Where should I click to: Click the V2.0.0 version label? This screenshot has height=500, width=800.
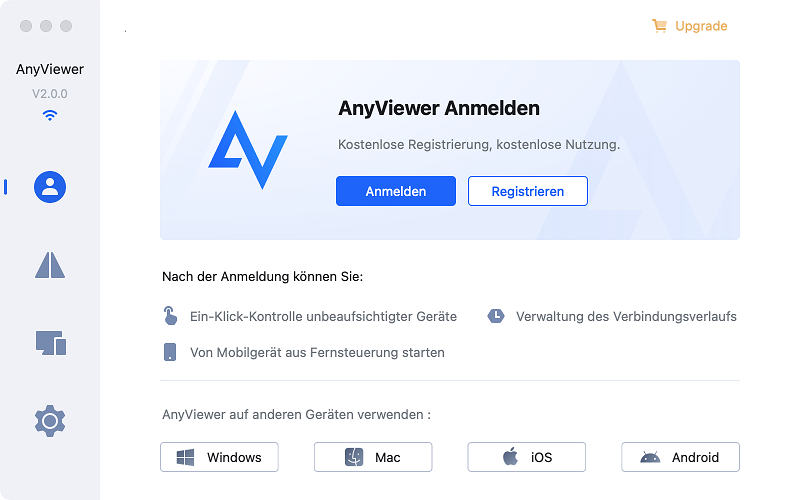pos(49,94)
